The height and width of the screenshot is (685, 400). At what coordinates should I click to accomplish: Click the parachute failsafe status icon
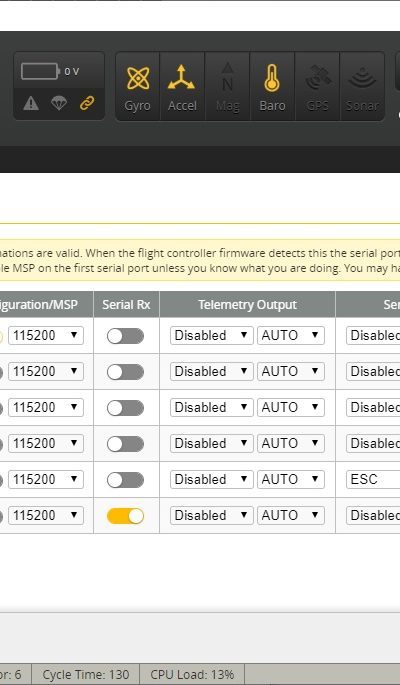(x=59, y=103)
